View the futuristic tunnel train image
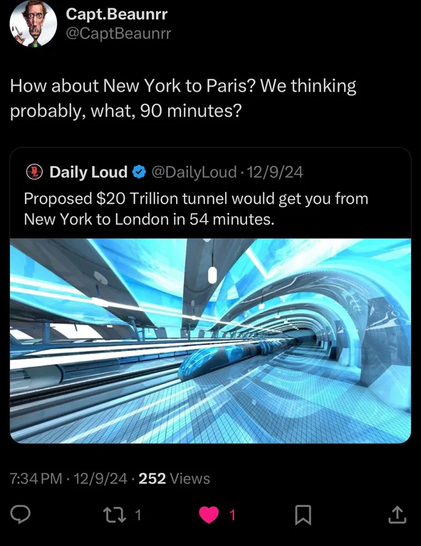This screenshot has width=421, height=546. tap(210, 341)
